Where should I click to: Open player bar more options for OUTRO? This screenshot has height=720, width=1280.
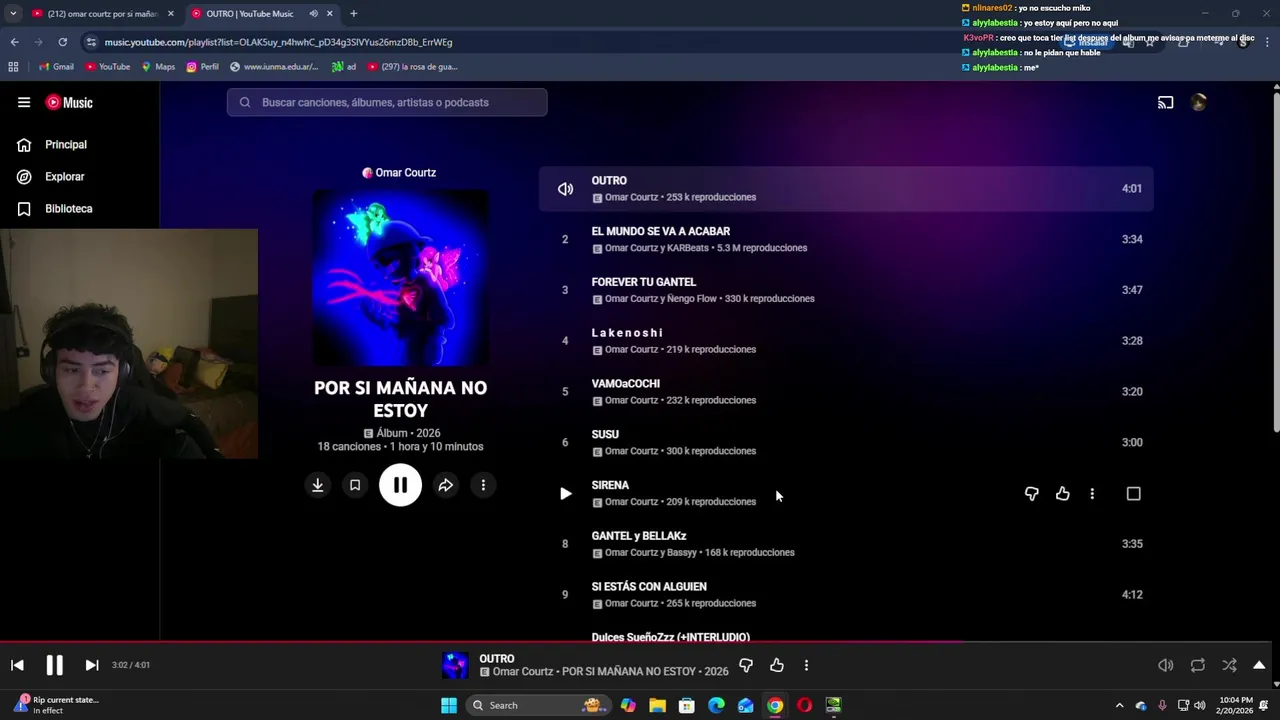coord(806,665)
